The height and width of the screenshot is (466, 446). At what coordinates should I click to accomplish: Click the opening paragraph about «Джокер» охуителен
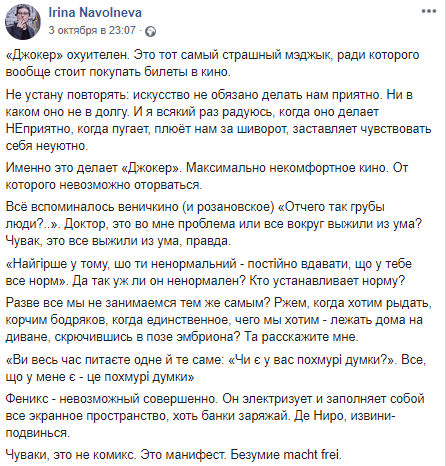(x=212, y=63)
